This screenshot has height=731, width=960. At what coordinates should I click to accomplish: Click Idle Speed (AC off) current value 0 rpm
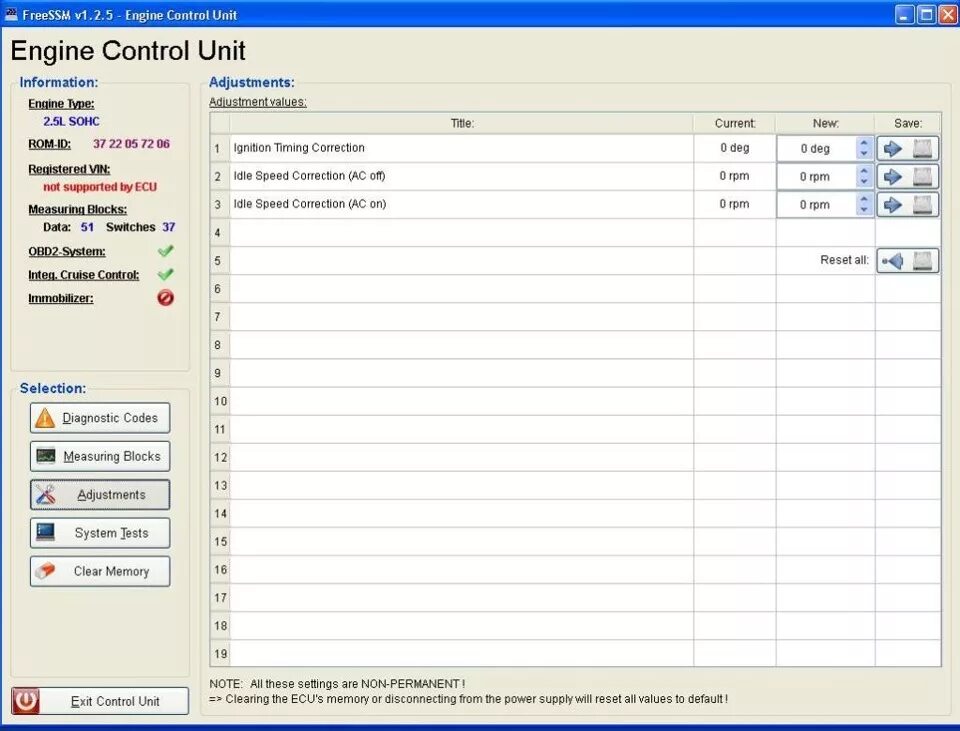coord(735,176)
